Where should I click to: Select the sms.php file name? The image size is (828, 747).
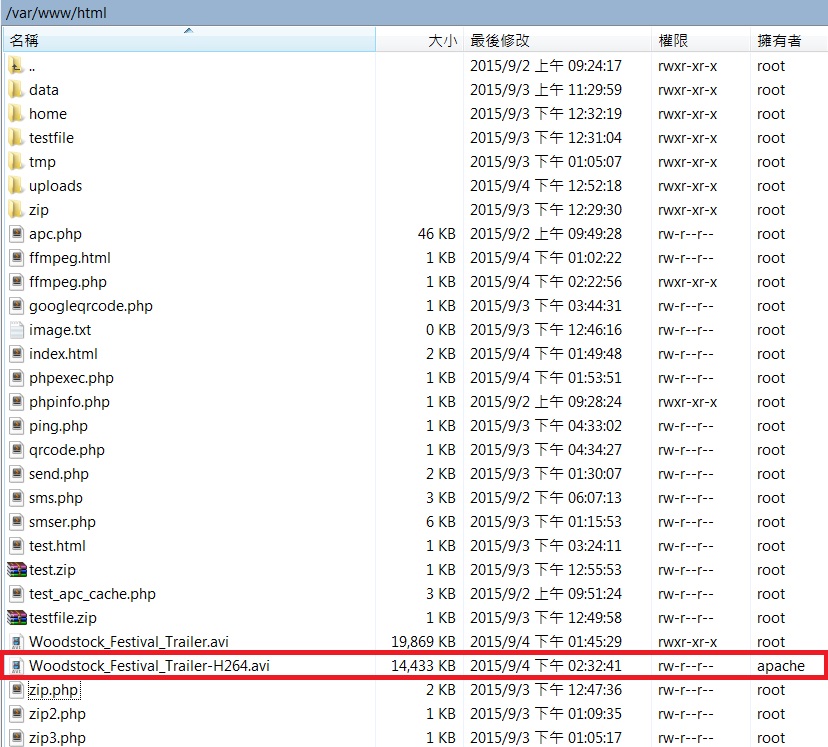click(x=55, y=498)
